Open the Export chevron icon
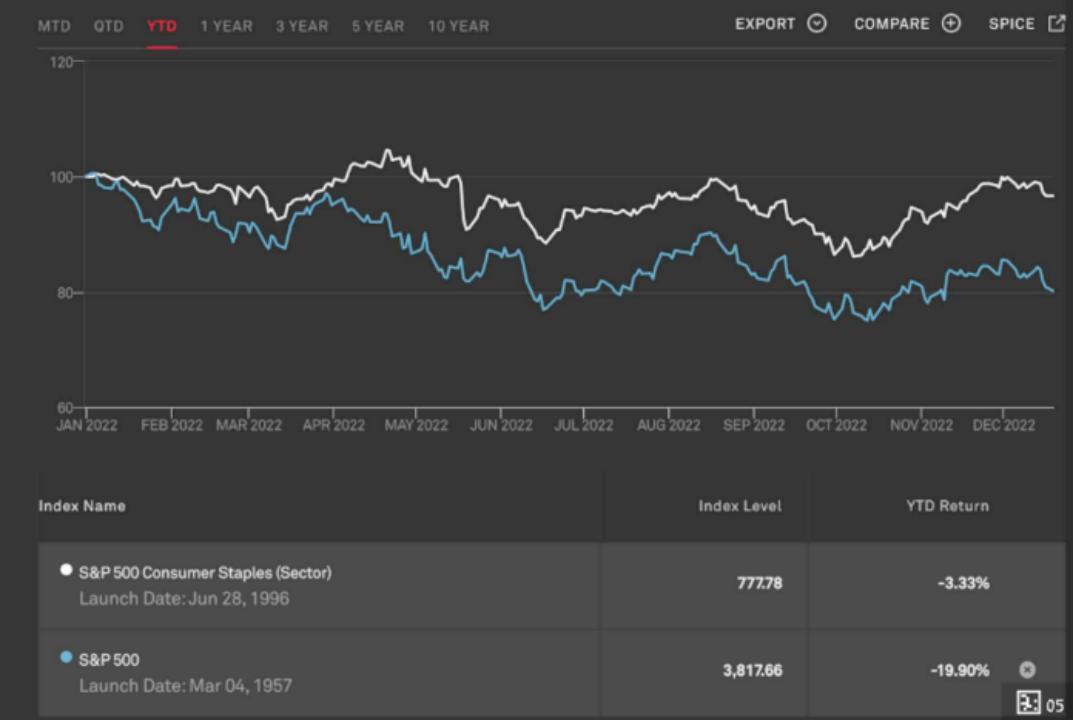Screen dimensions: 1073x720 click(x=817, y=24)
